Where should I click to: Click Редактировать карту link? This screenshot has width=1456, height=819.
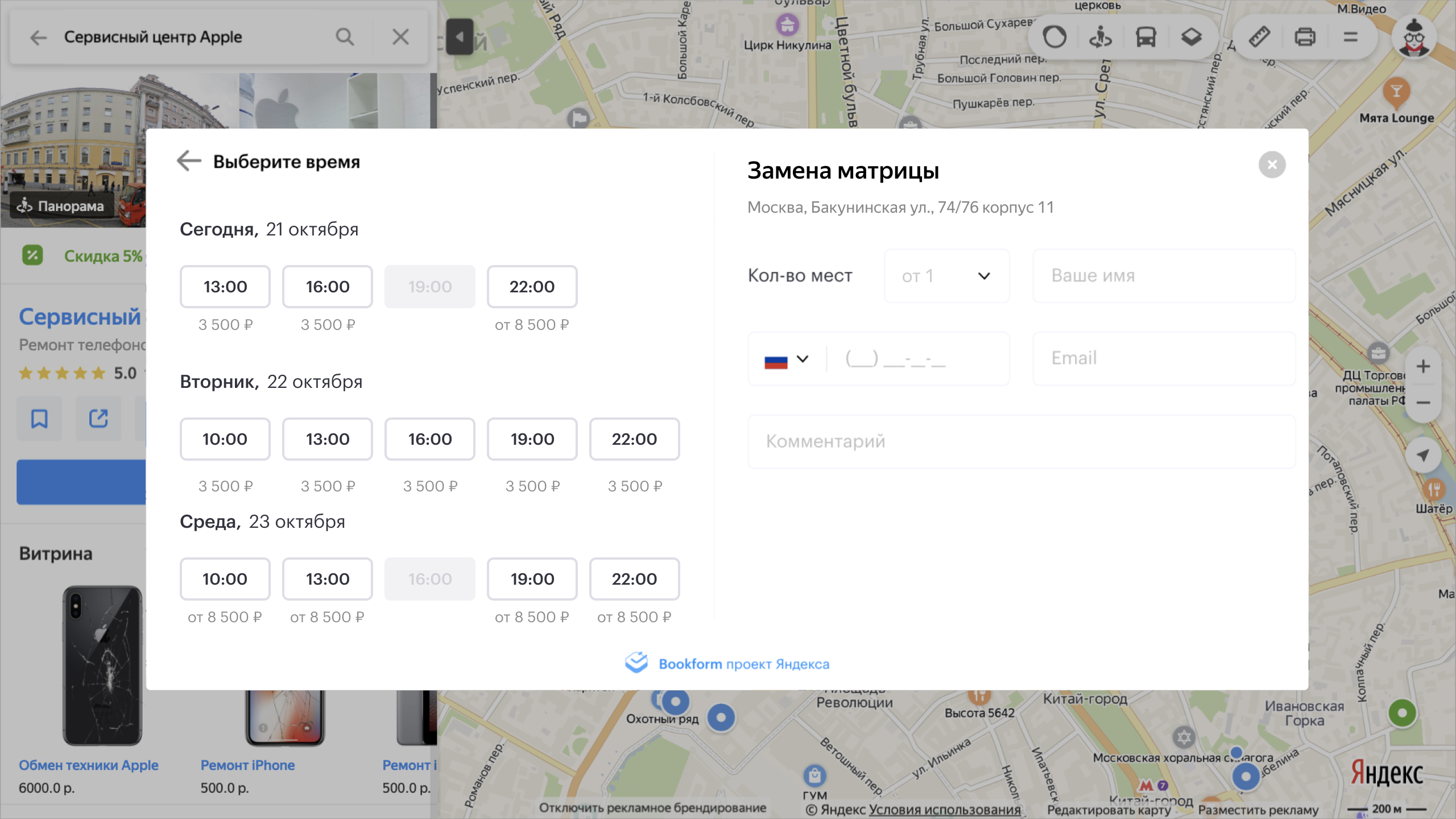pos(1108,809)
